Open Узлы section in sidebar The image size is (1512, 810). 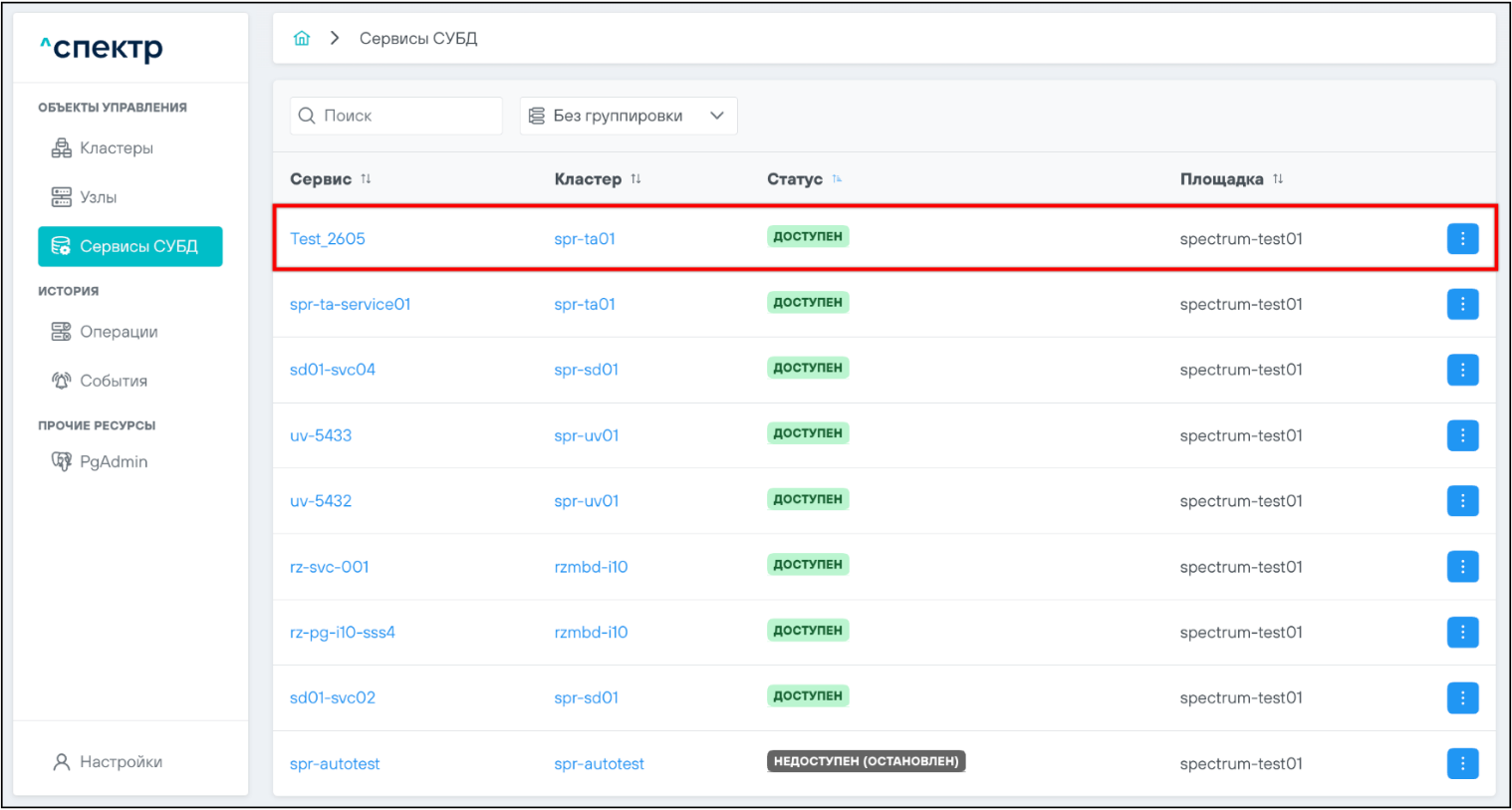(98, 197)
